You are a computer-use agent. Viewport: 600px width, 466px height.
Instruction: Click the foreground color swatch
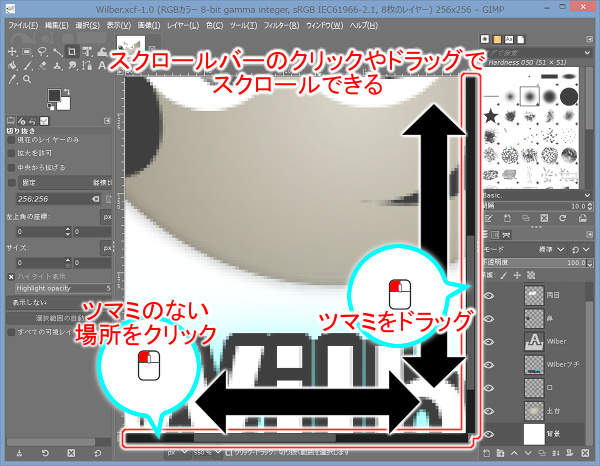(x=54, y=95)
